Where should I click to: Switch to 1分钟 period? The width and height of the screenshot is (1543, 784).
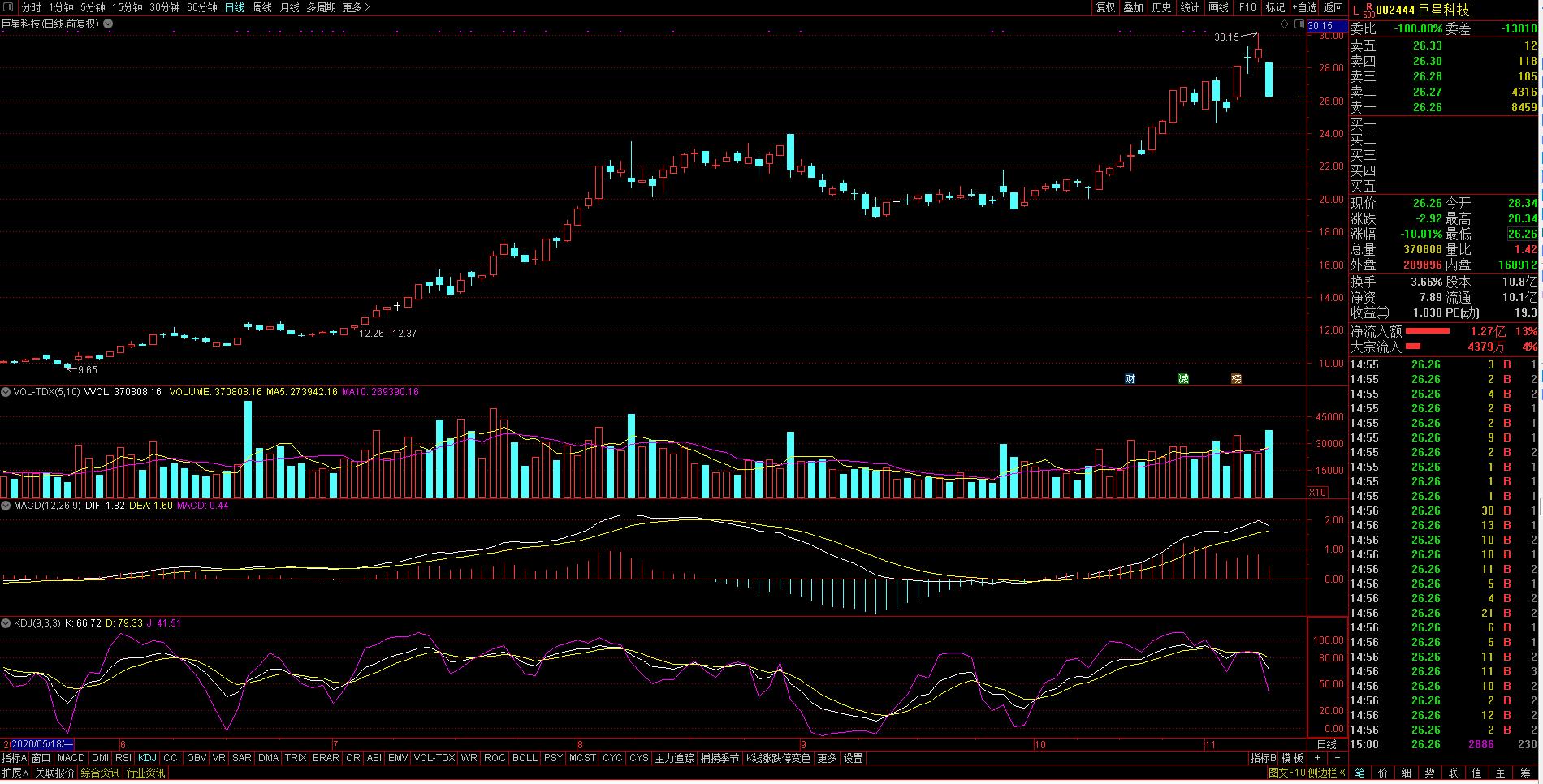point(61,7)
